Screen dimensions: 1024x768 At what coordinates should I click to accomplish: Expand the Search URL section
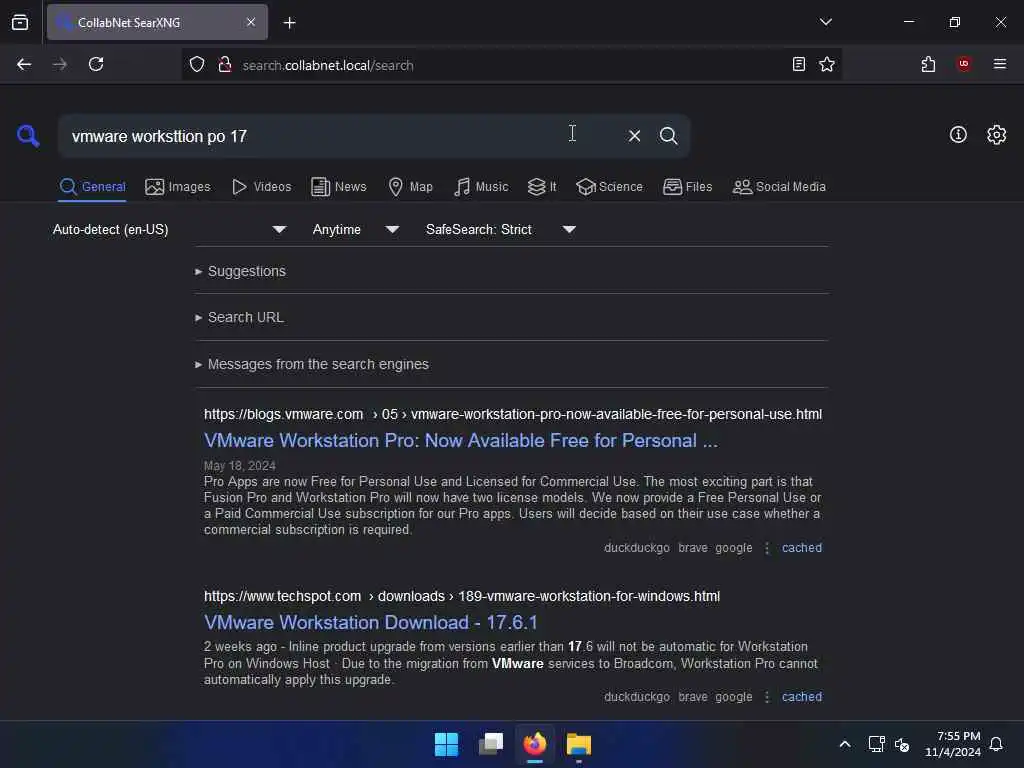[x=239, y=317]
